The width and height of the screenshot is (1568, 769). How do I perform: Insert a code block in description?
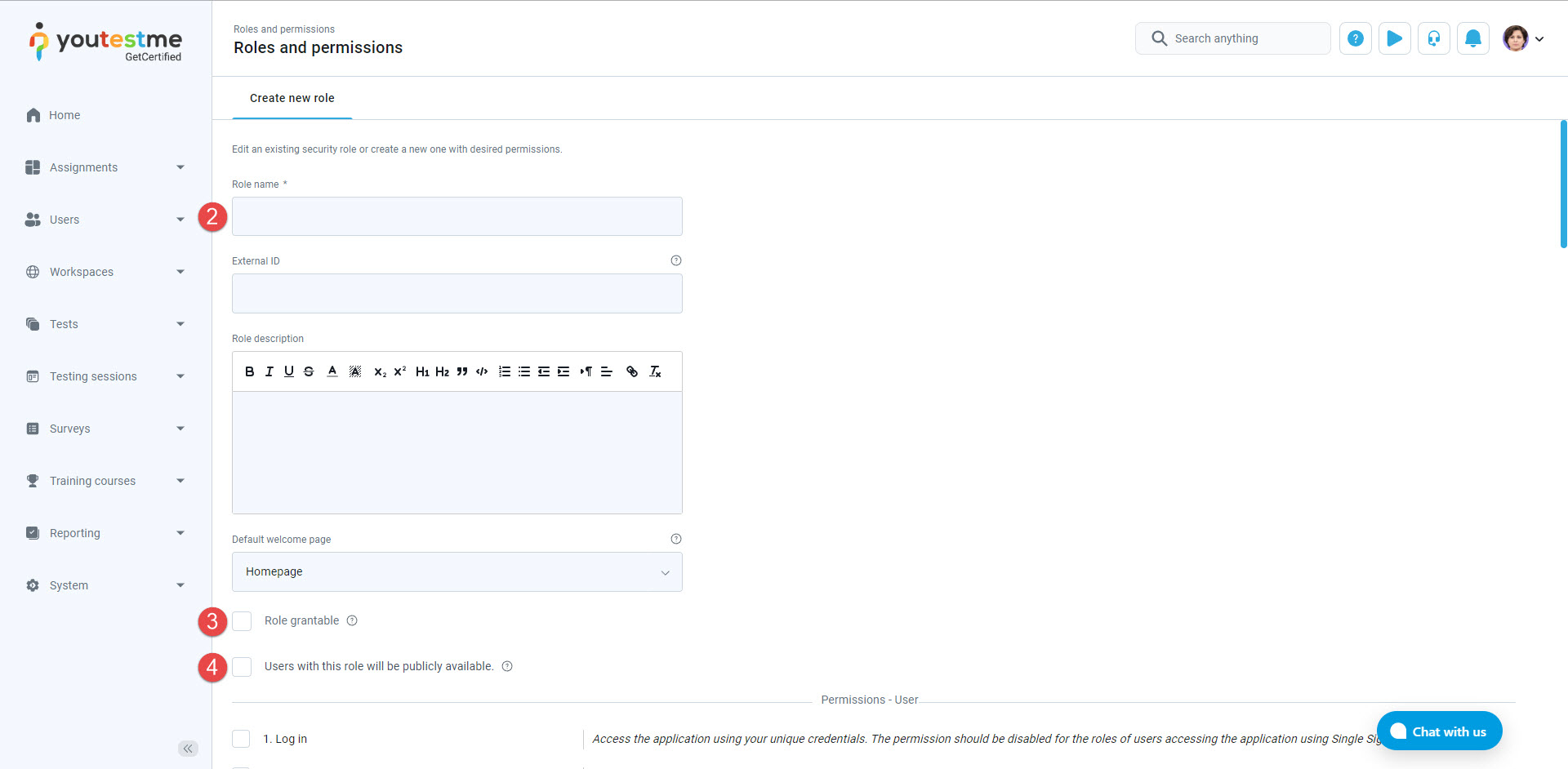pyautogui.click(x=482, y=371)
